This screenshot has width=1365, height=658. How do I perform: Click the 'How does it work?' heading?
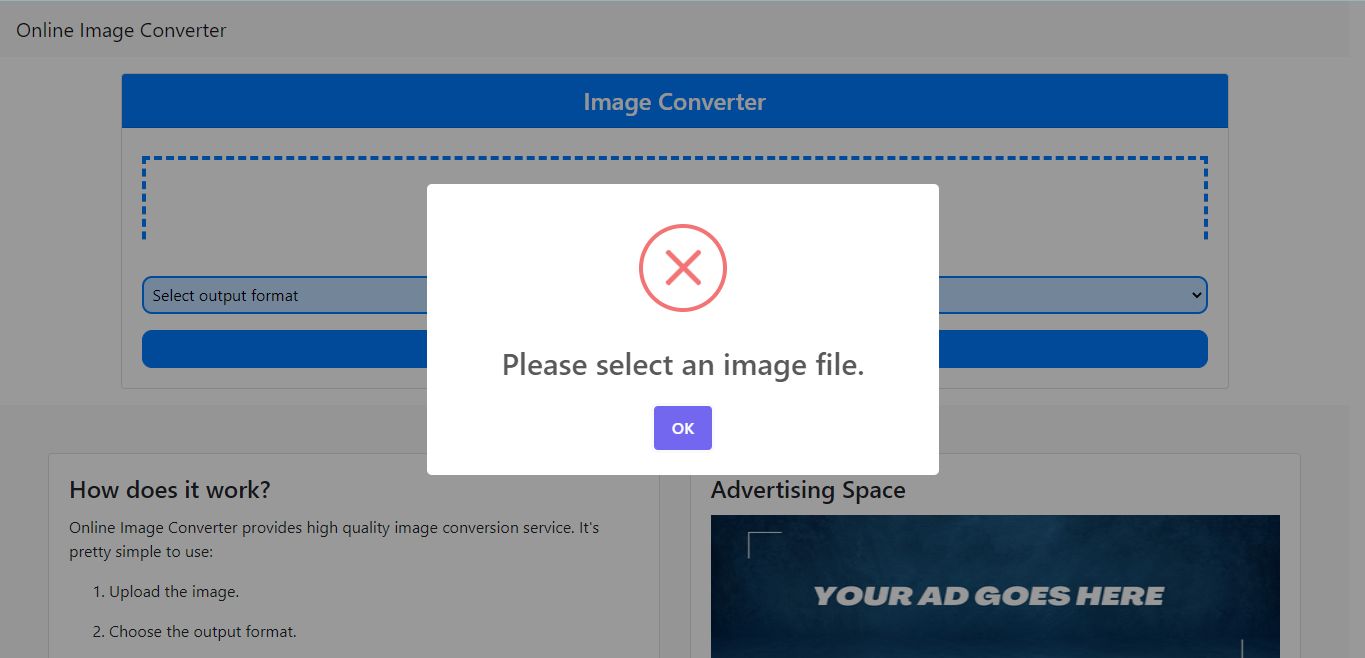pos(170,490)
